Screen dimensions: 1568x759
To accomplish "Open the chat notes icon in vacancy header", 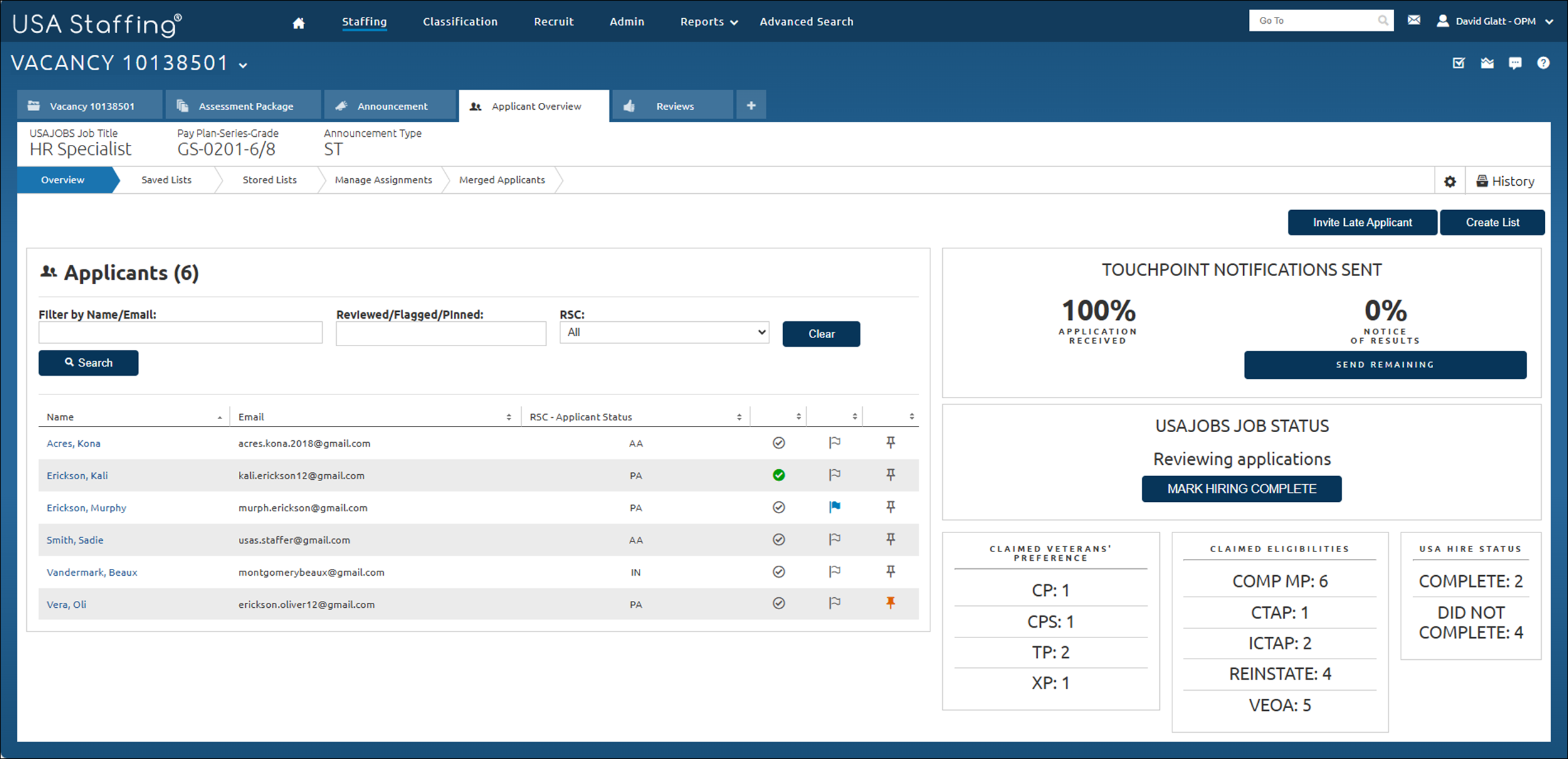I will tap(1515, 63).
